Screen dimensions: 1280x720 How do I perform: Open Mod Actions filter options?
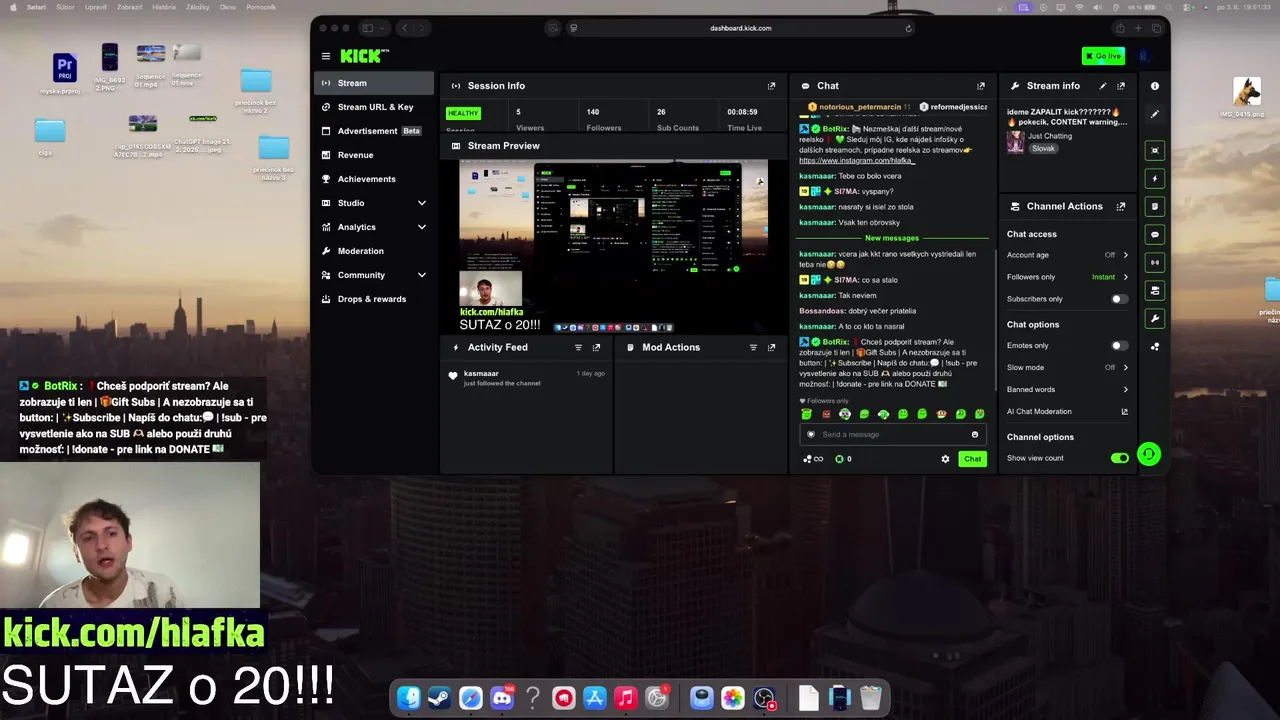click(753, 348)
